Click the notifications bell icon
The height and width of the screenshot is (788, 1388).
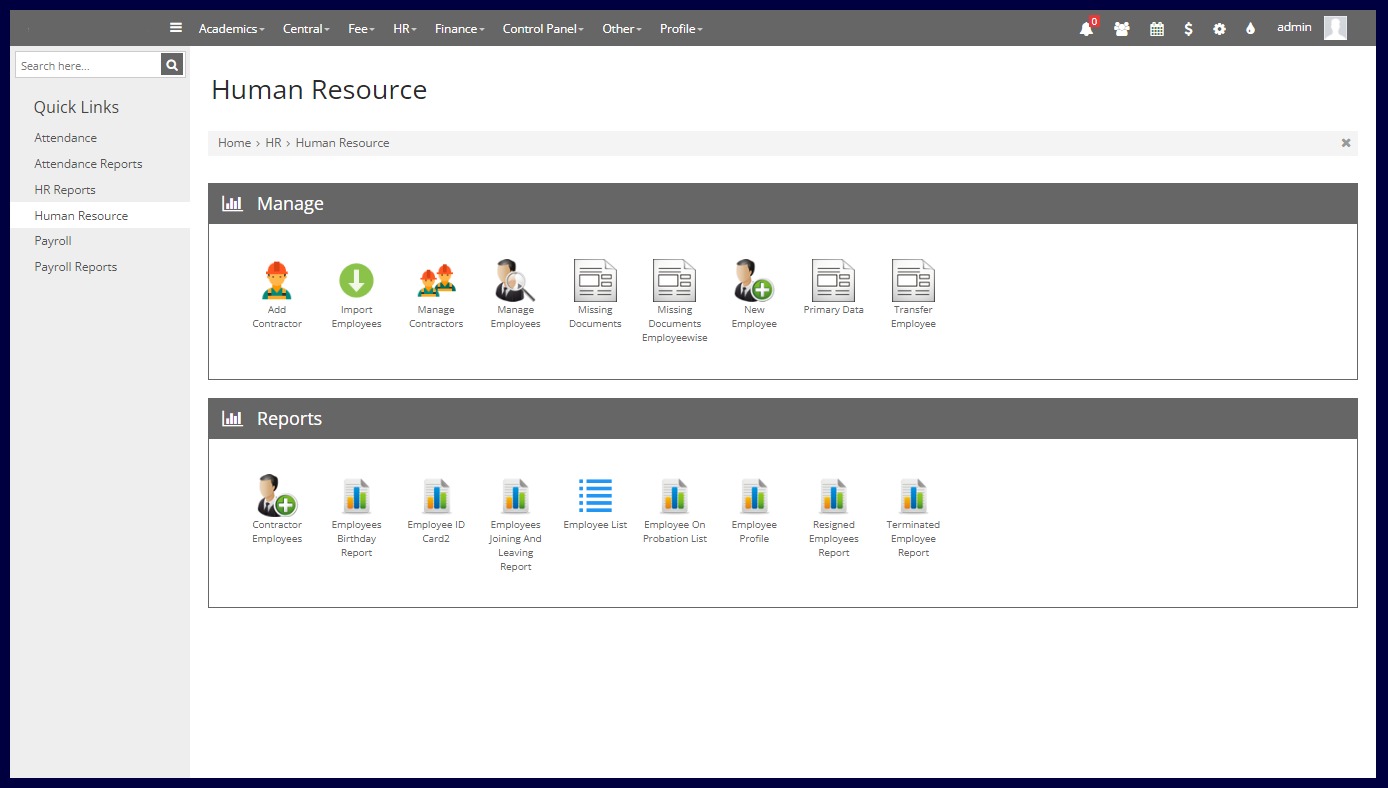click(x=1087, y=28)
